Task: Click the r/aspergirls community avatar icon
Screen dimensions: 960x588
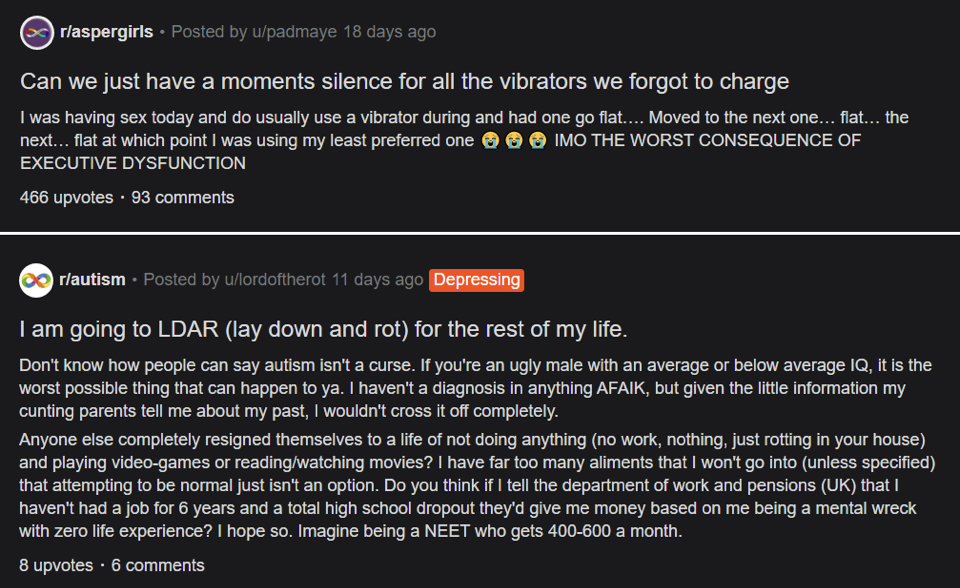Action: [36, 32]
